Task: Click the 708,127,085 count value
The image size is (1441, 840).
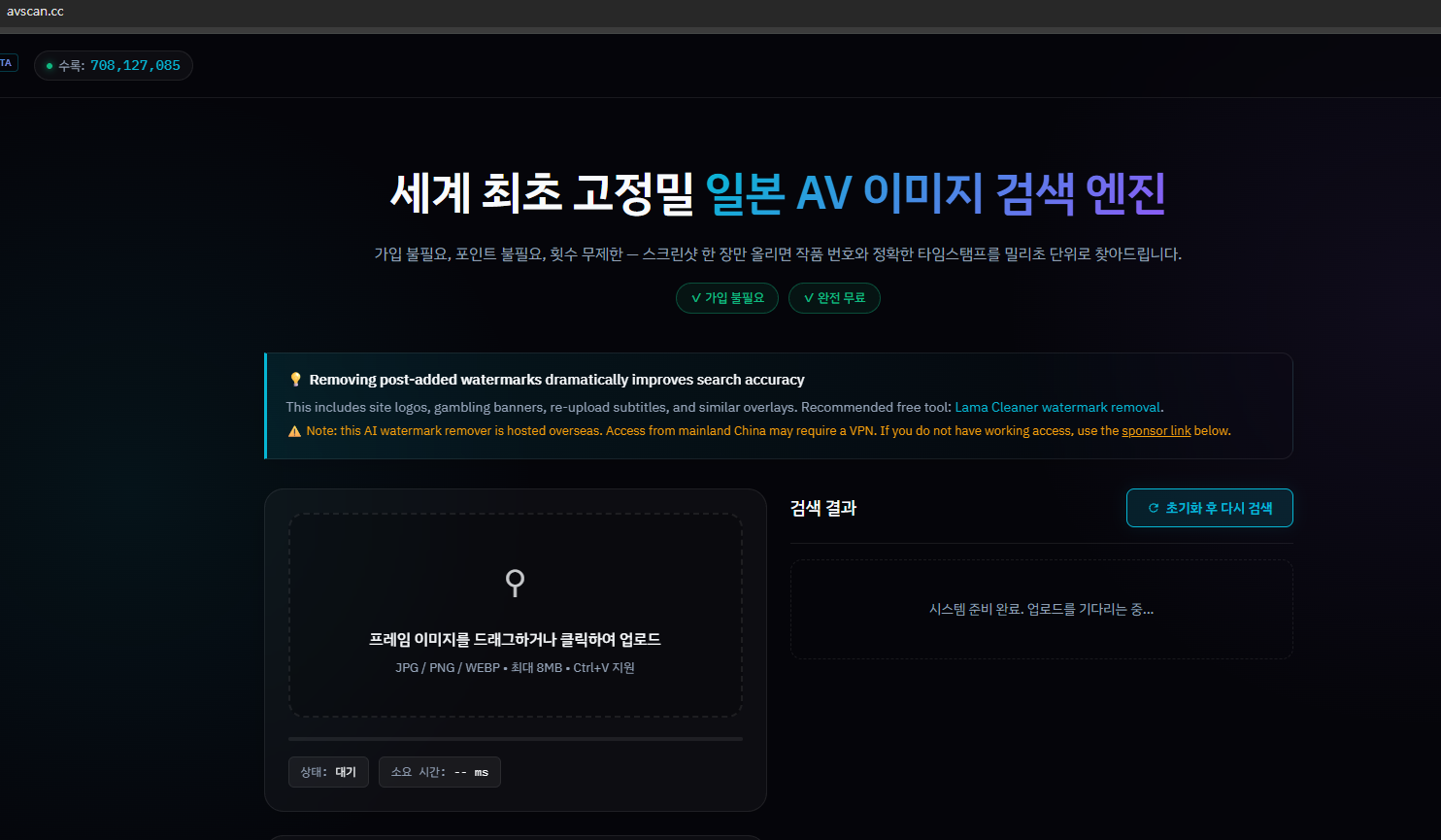Action: click(135, 66)
